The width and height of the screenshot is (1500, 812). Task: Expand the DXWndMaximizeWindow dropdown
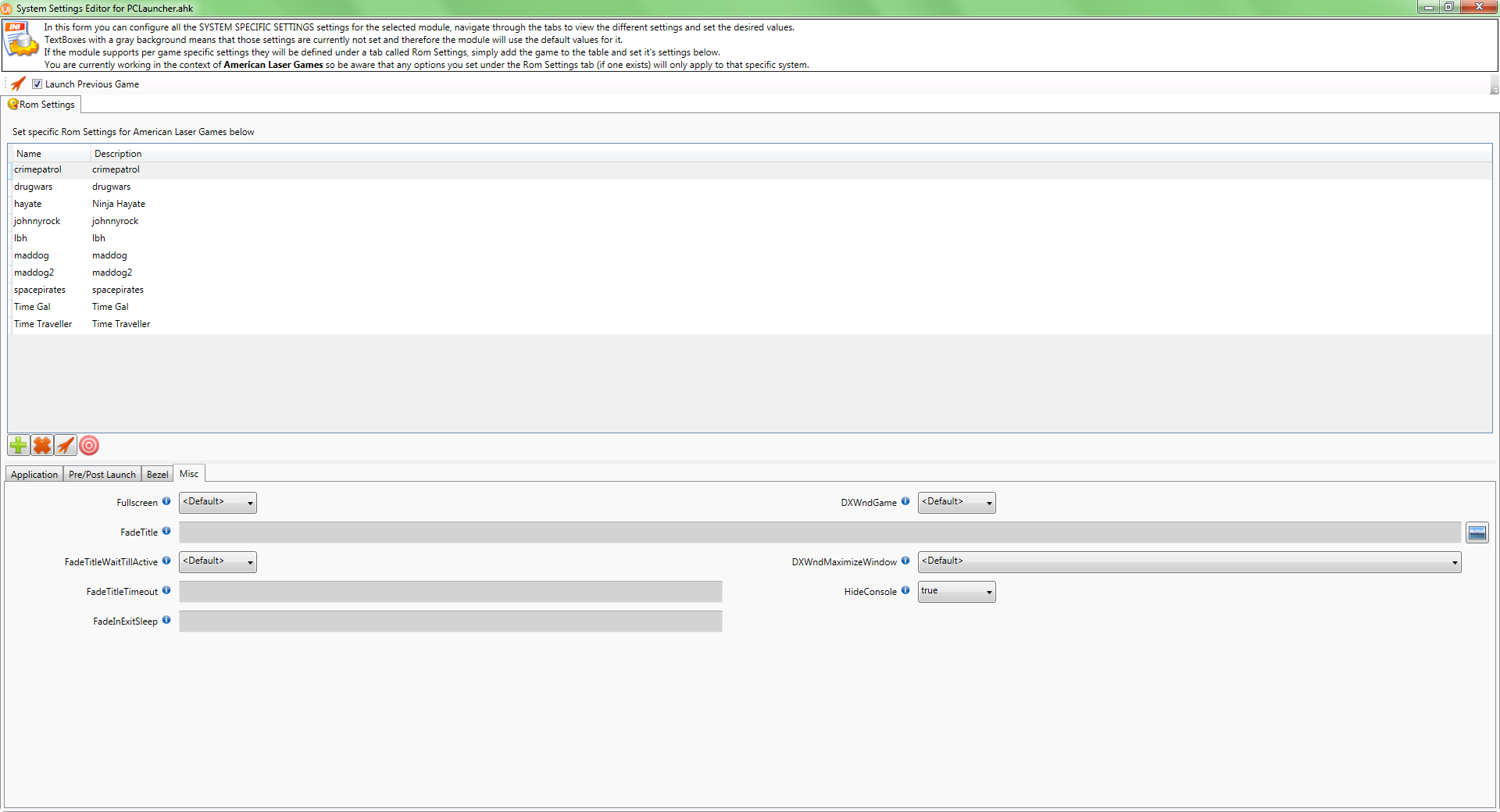[1189, 562]
